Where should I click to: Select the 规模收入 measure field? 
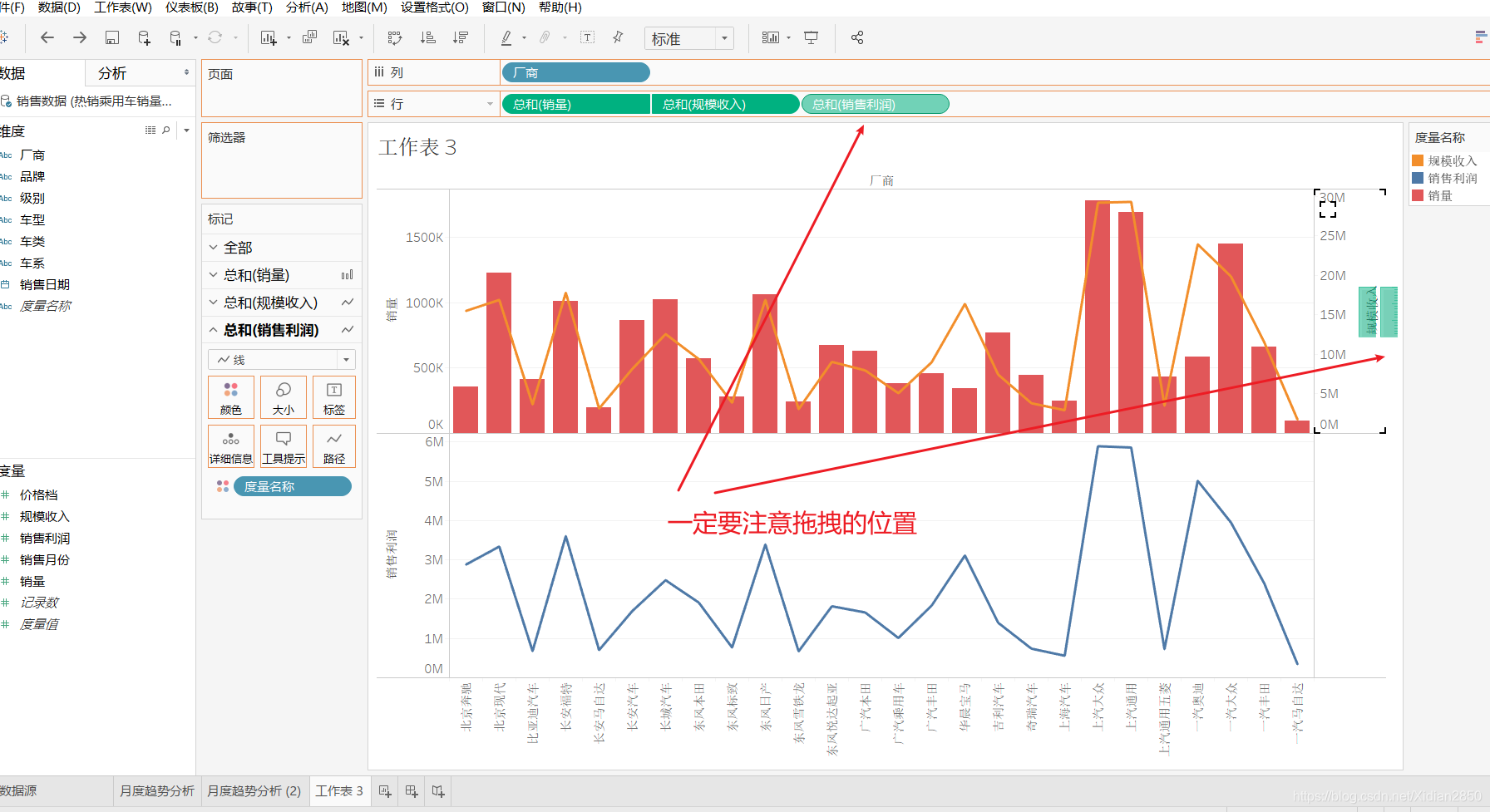click(x=45, y=516)
